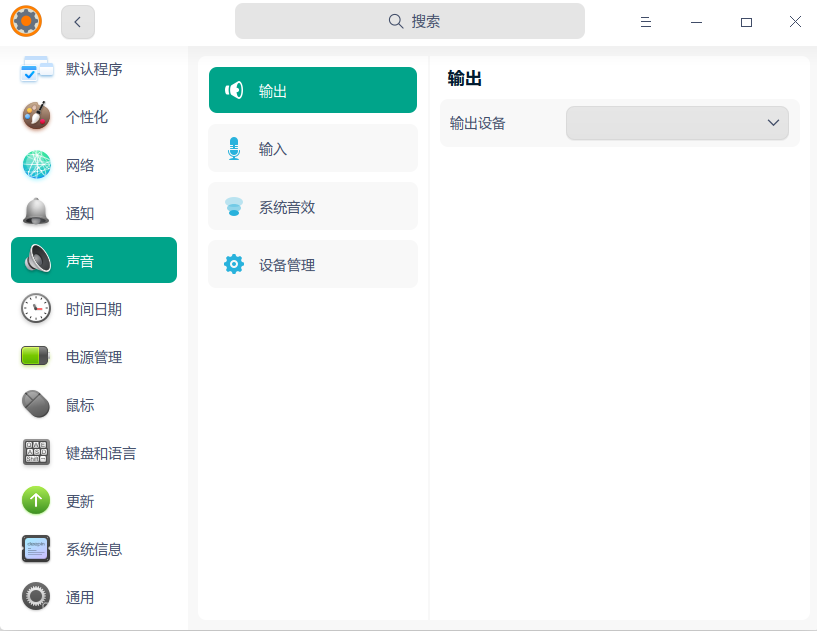817x631 pixels.
Task: Open the 输出设备 combo box
Action: [x=677, y=123]
